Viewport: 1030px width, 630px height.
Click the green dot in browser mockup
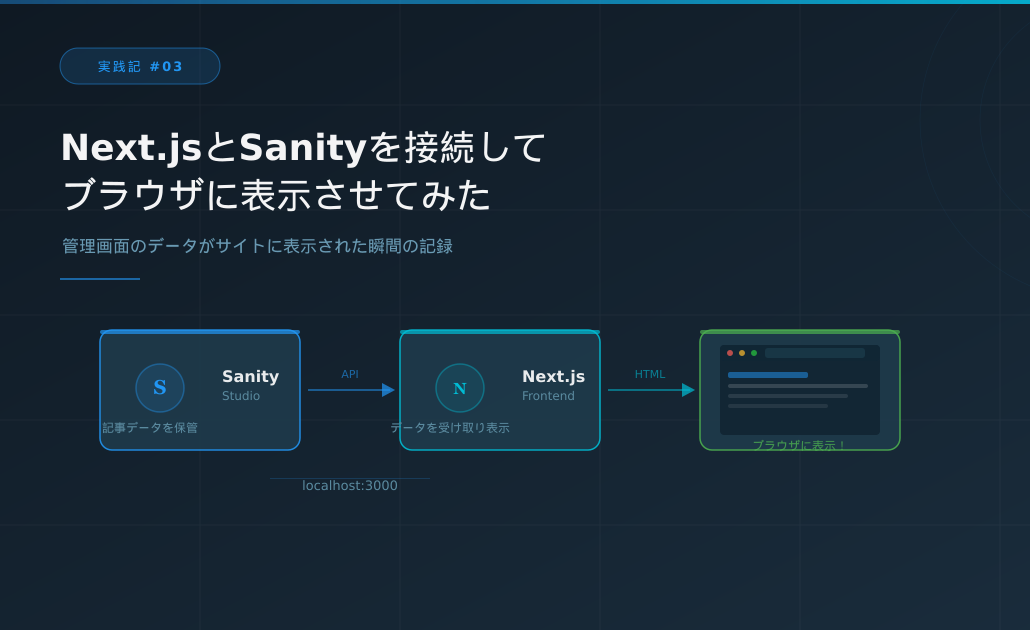click(x=754, y=353)
